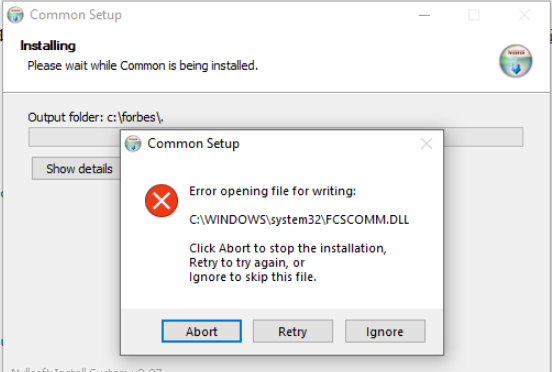Click the 'Error opening file for writing' message
Viewport: 552px width, 372px height.
272,191
